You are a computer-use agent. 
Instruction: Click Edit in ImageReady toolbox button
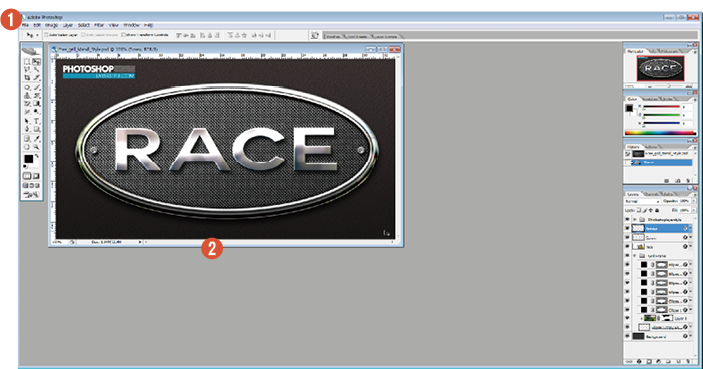30,195
